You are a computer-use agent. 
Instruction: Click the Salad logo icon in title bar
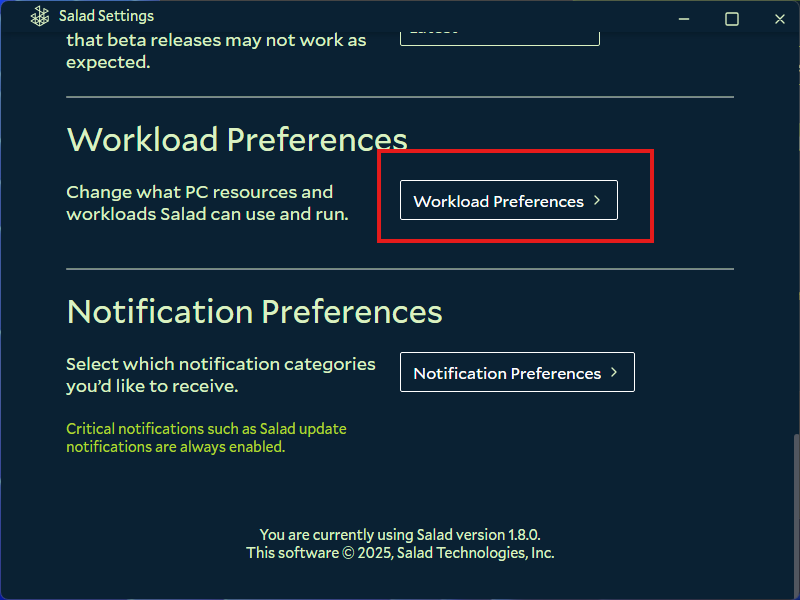pyautogui.click(x=40, y=16)
